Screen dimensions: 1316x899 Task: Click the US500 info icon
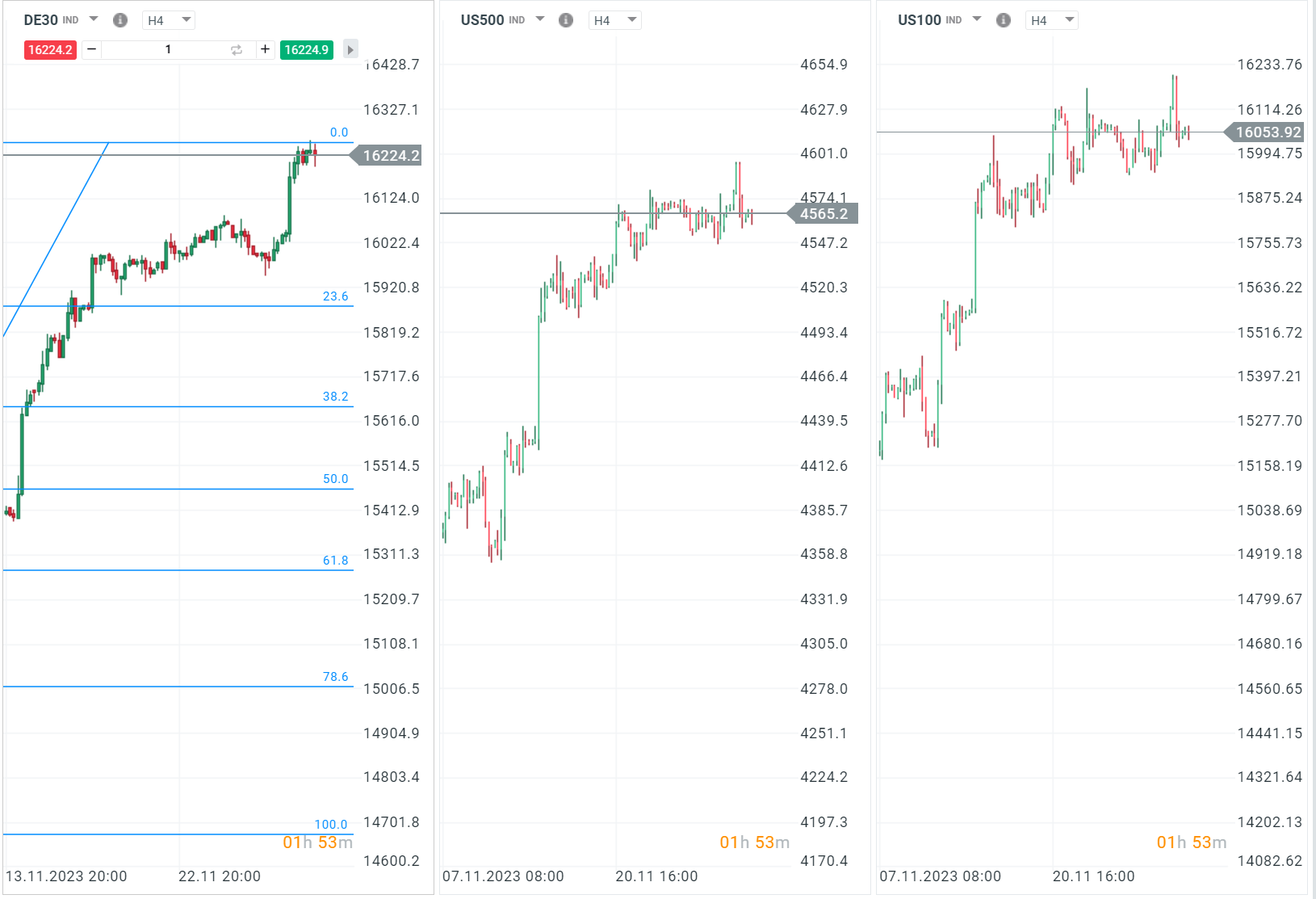click(x=566, y=20)
